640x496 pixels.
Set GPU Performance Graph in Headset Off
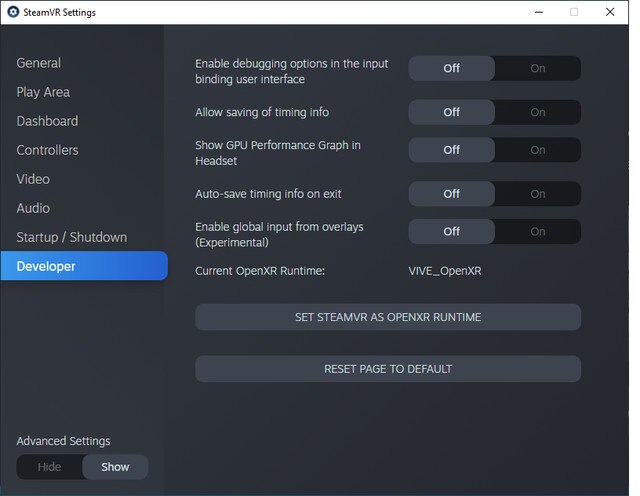pos(451,150)
